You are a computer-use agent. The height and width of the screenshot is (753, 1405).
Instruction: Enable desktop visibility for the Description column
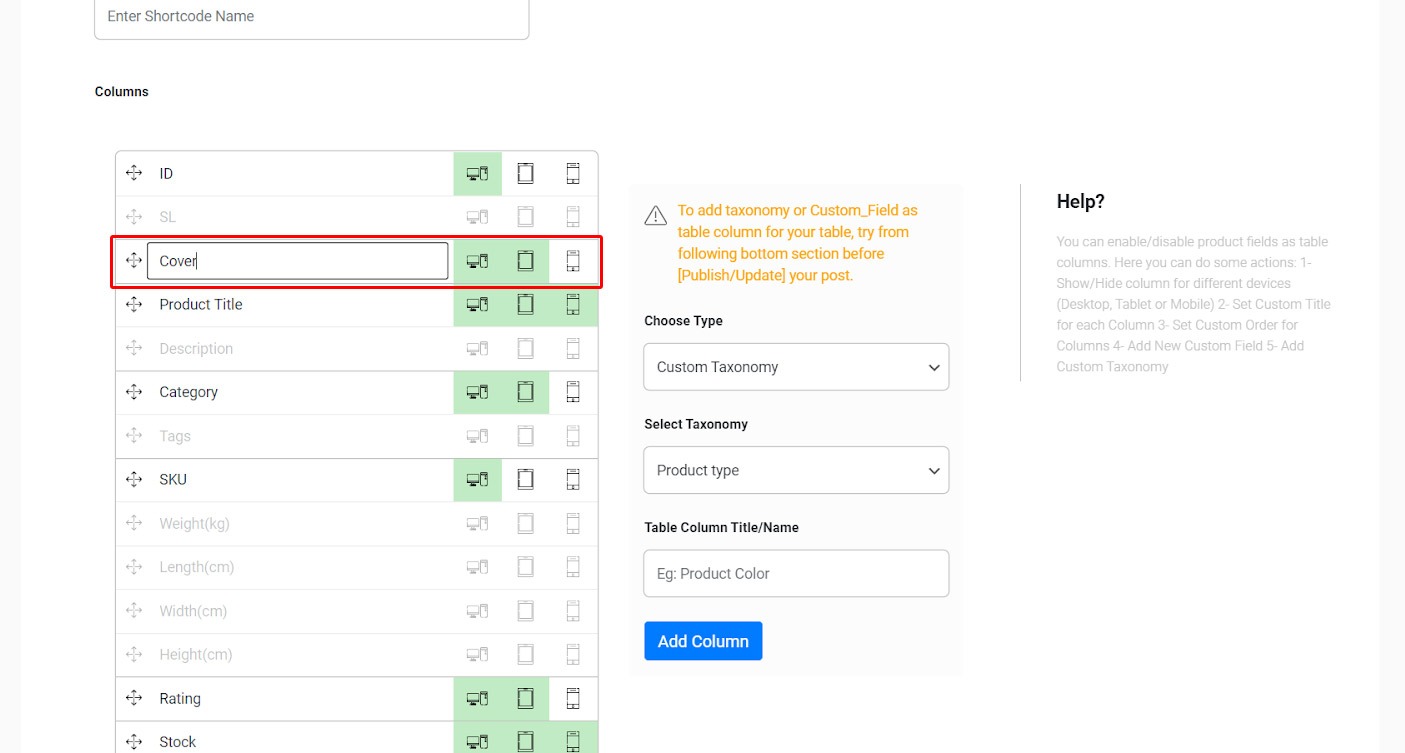[478, 348]
